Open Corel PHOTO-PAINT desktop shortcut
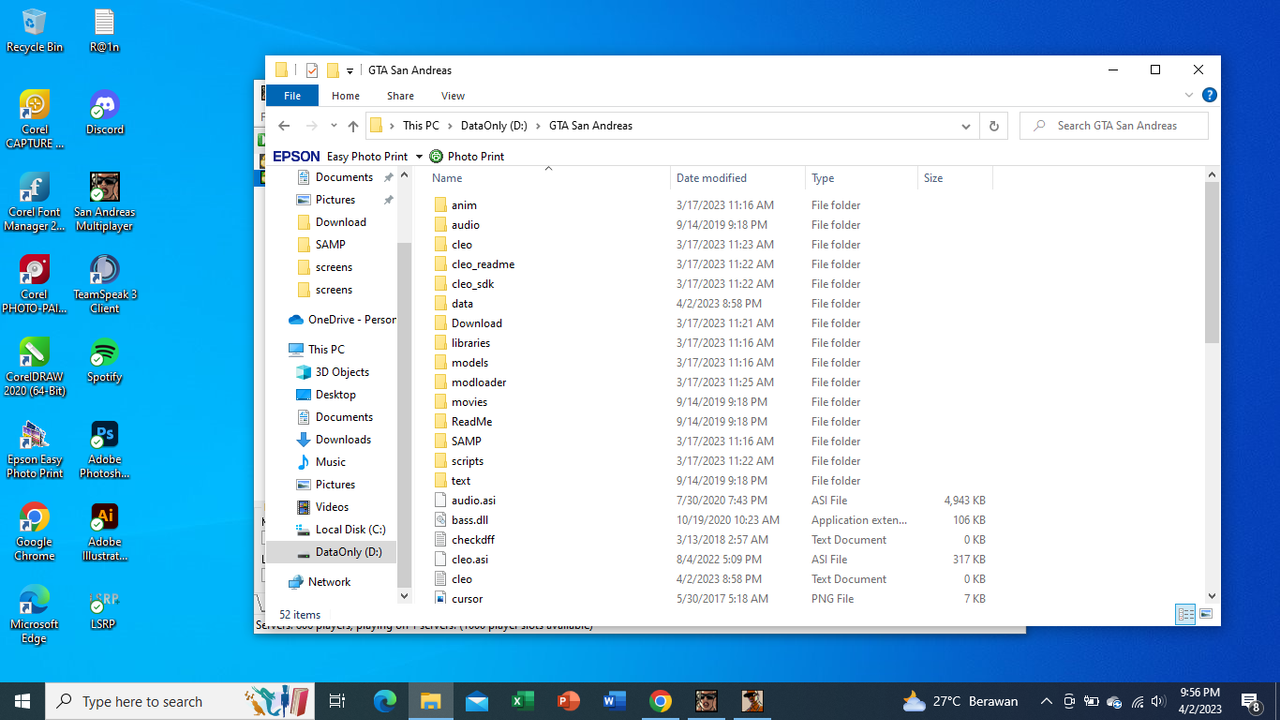This screenshot has width=1280, height=720. point(34,283)
